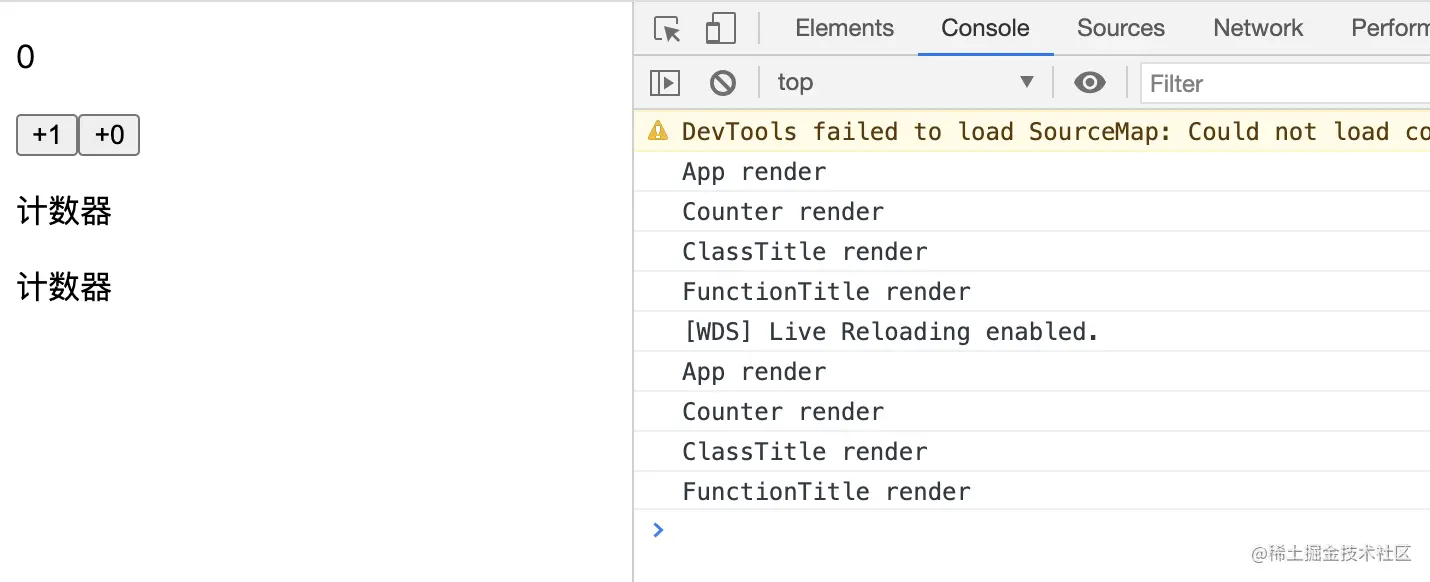The height and width of the screenshot is (582, 1430).
Task: Click the last "FunctionTitle render" log entry
Action: 826,492
